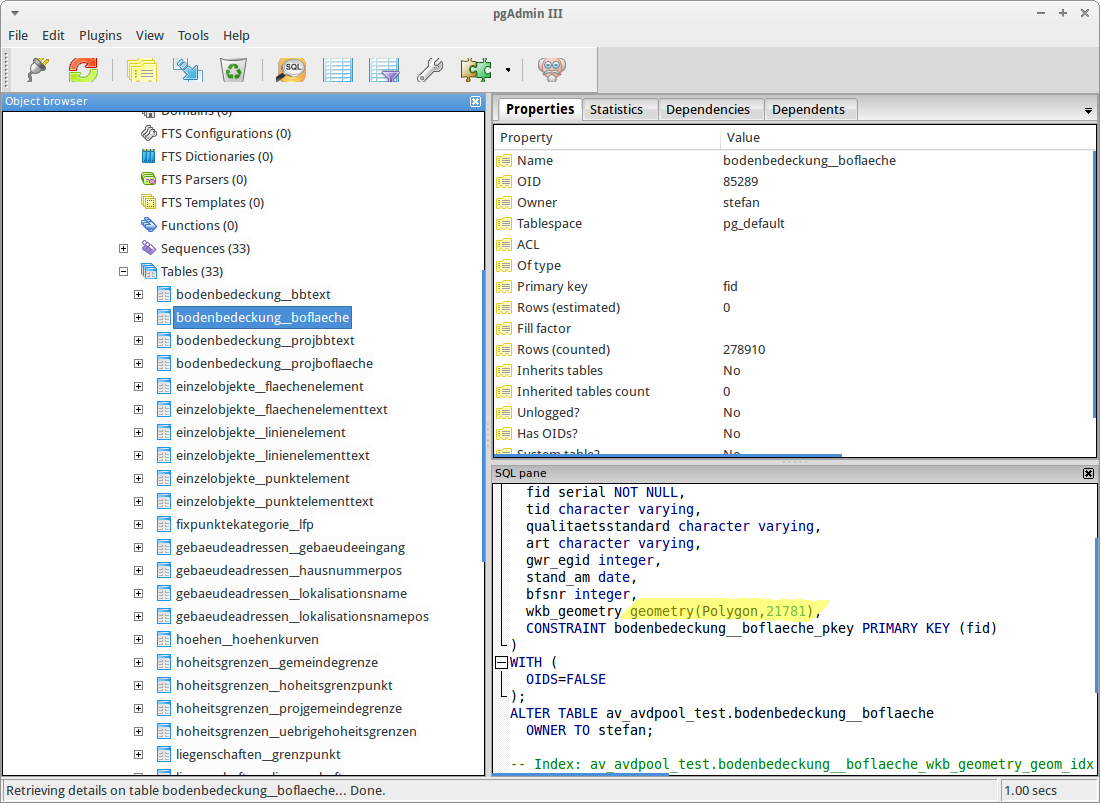Open the SQL query tool
The image size is (1100, 803).
click(x=291, y=69)
